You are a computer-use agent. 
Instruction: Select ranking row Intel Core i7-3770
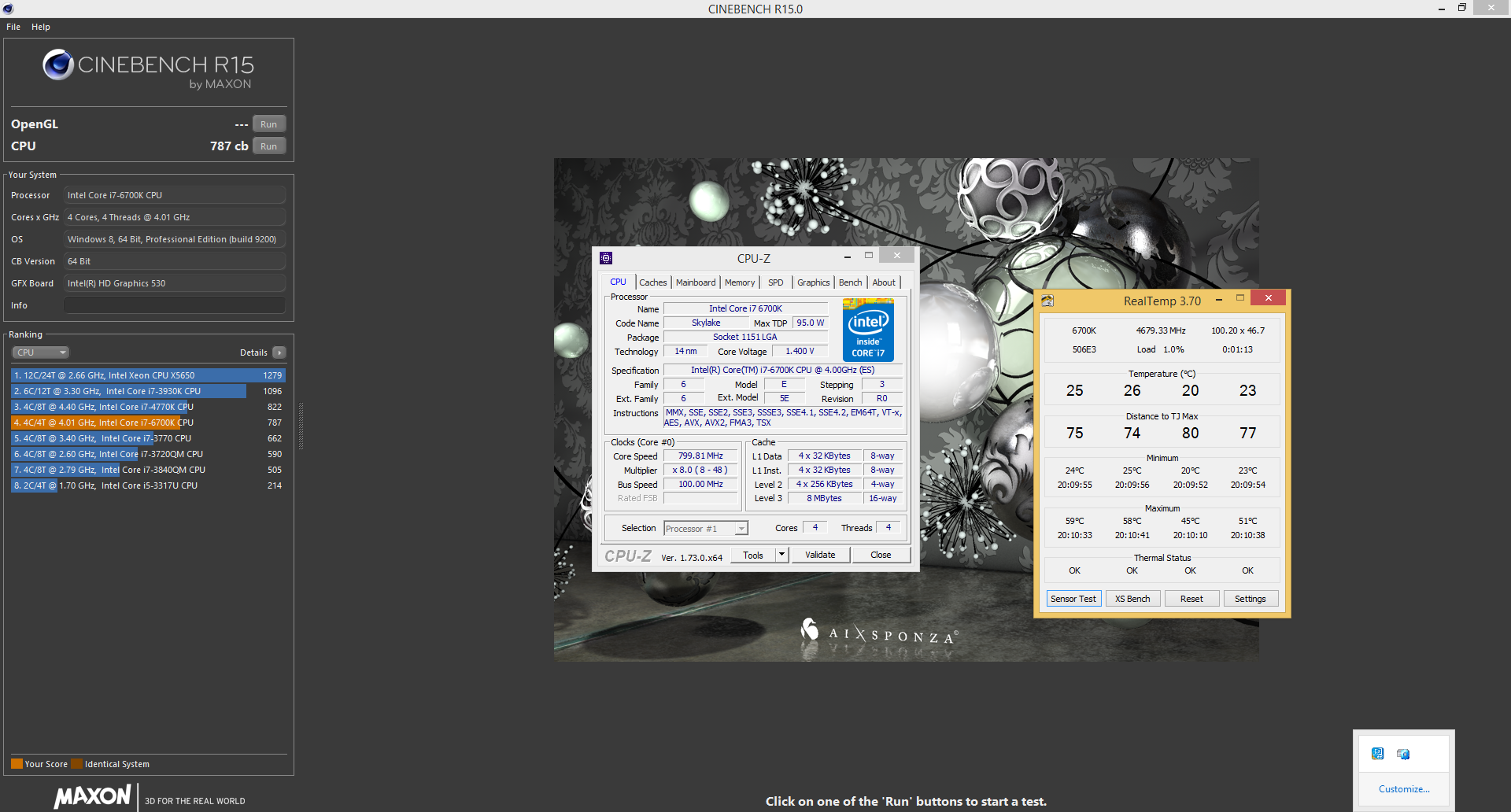click(x=148, y=438)
